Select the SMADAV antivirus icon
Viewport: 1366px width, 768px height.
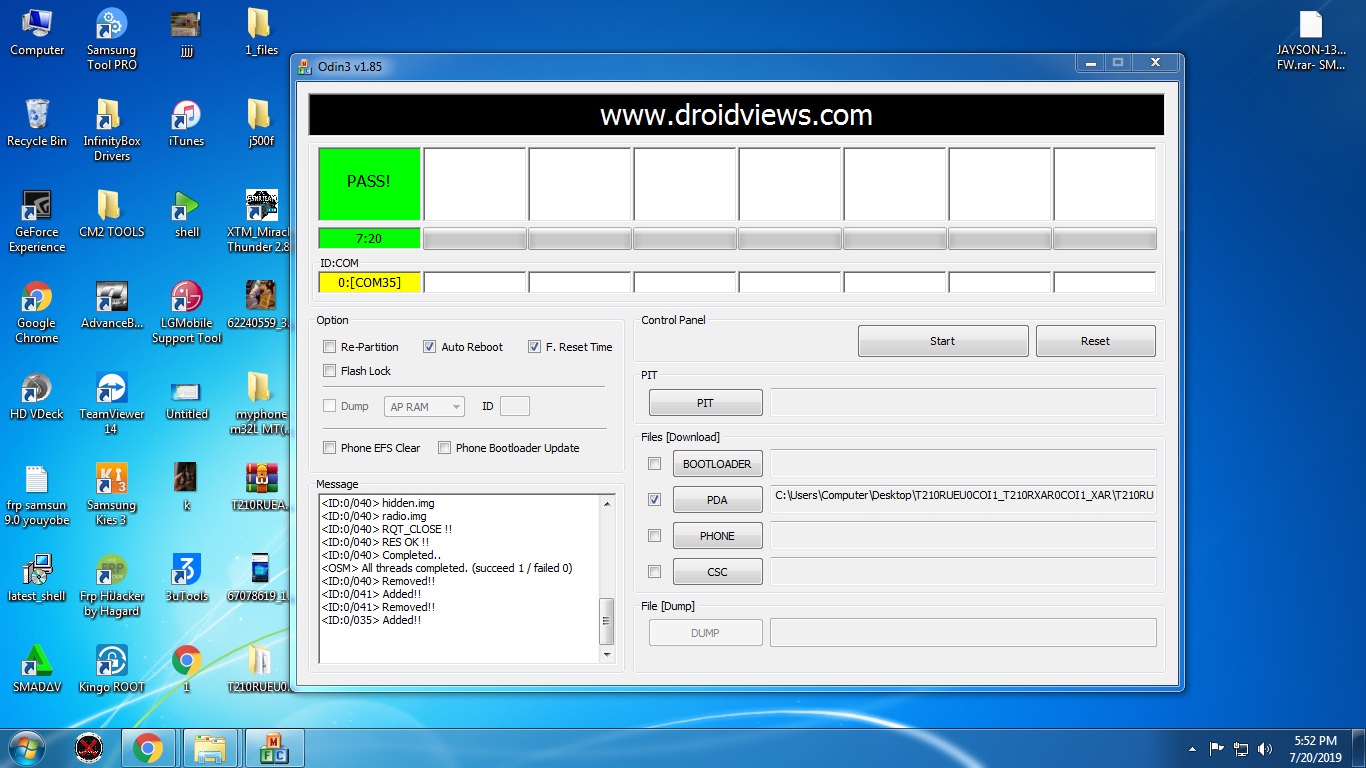(37, 669)
